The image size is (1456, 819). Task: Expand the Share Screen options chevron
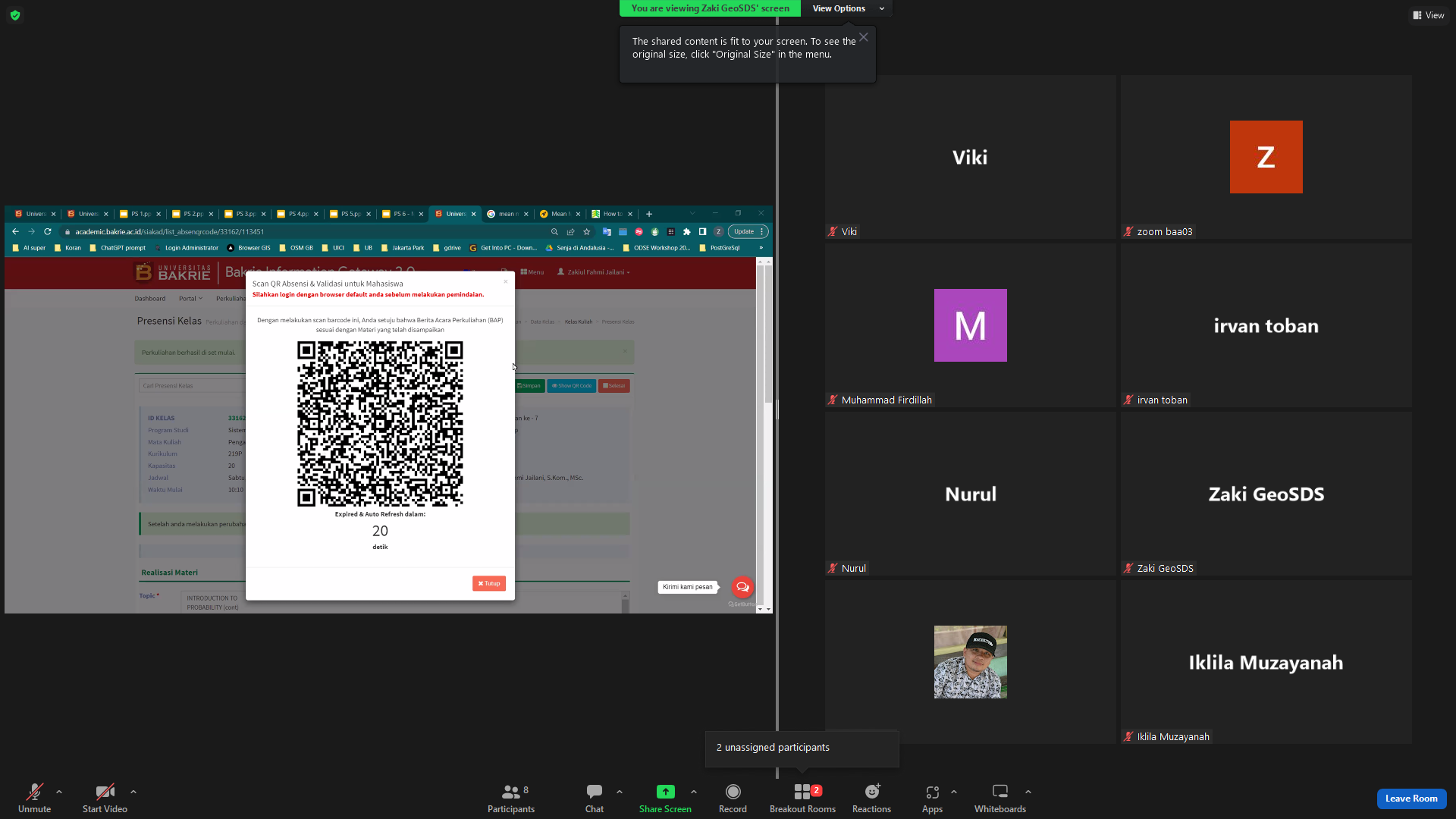(694, 792)
